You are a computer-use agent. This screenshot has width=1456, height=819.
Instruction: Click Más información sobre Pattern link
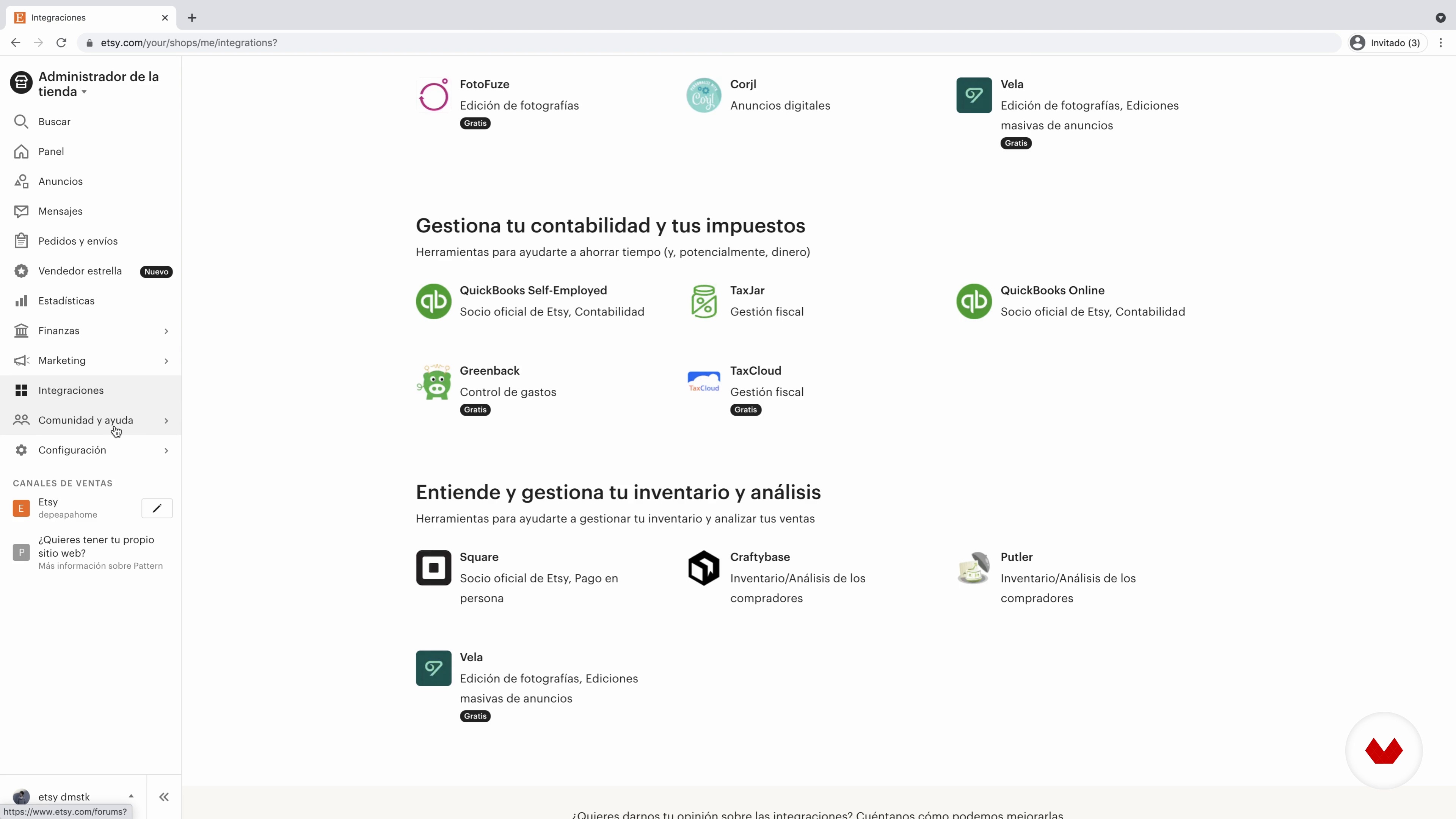100,566
